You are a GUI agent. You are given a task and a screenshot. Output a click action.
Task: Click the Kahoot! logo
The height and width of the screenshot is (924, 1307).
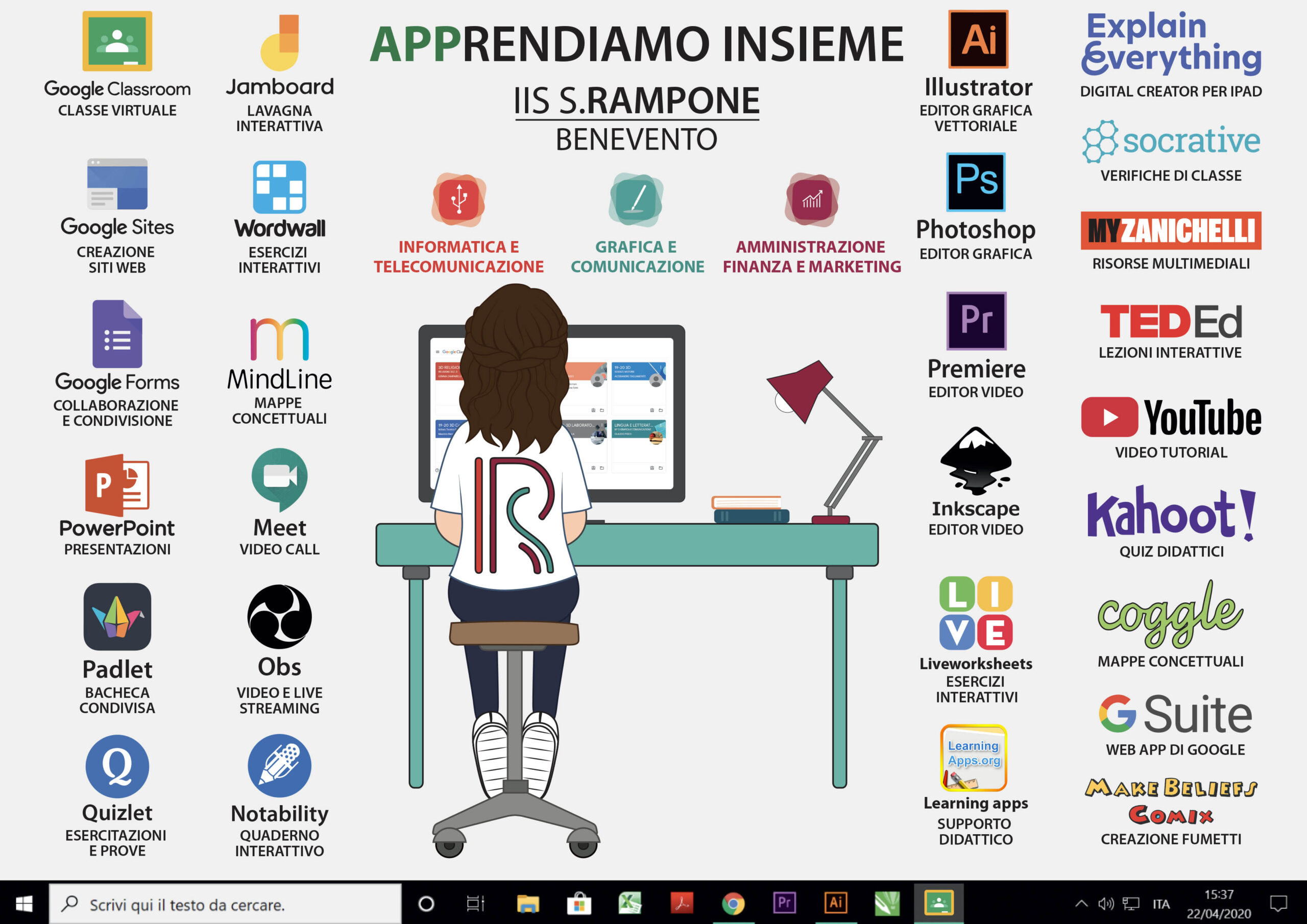[x=1171, y=513]
